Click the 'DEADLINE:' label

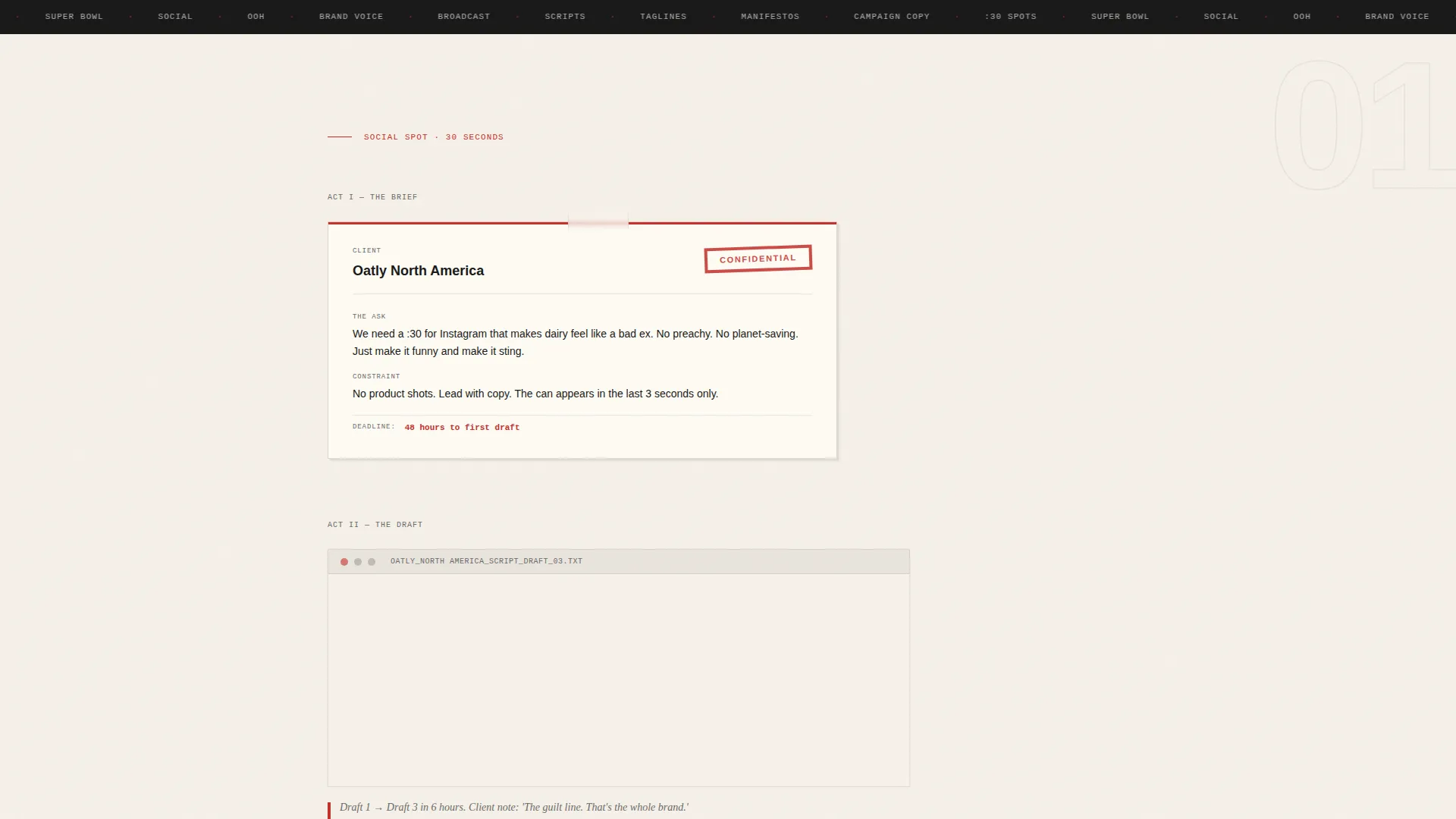(374, 426)
